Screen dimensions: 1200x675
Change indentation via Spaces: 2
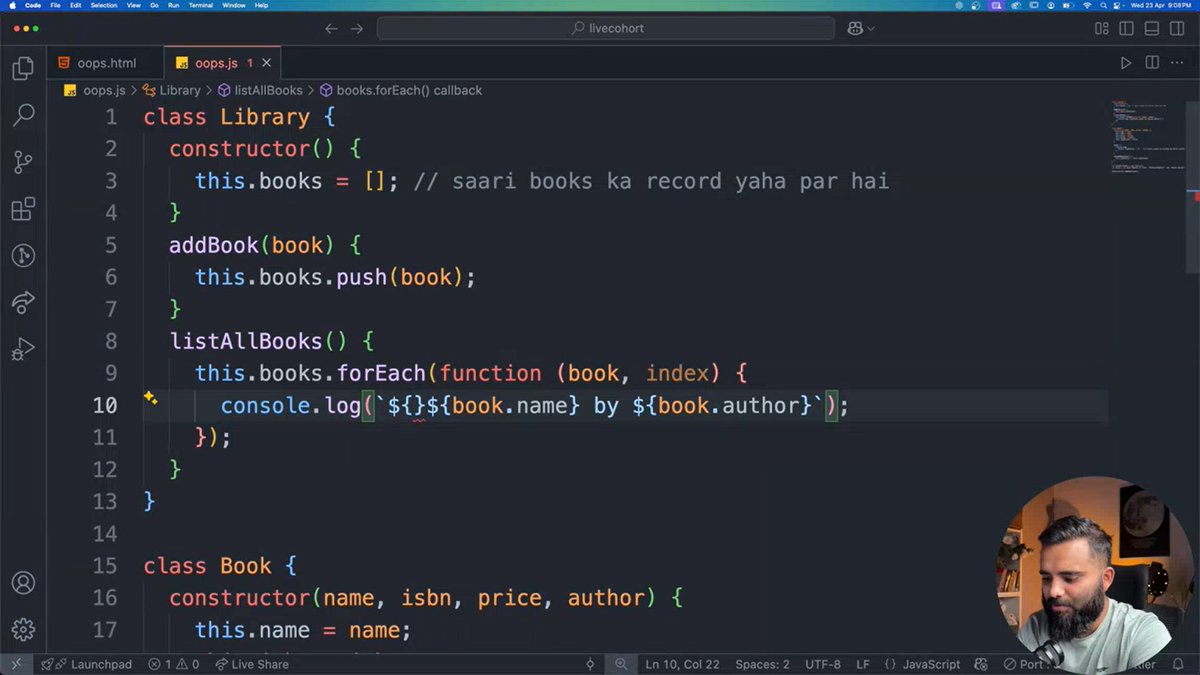pos(762,664)
